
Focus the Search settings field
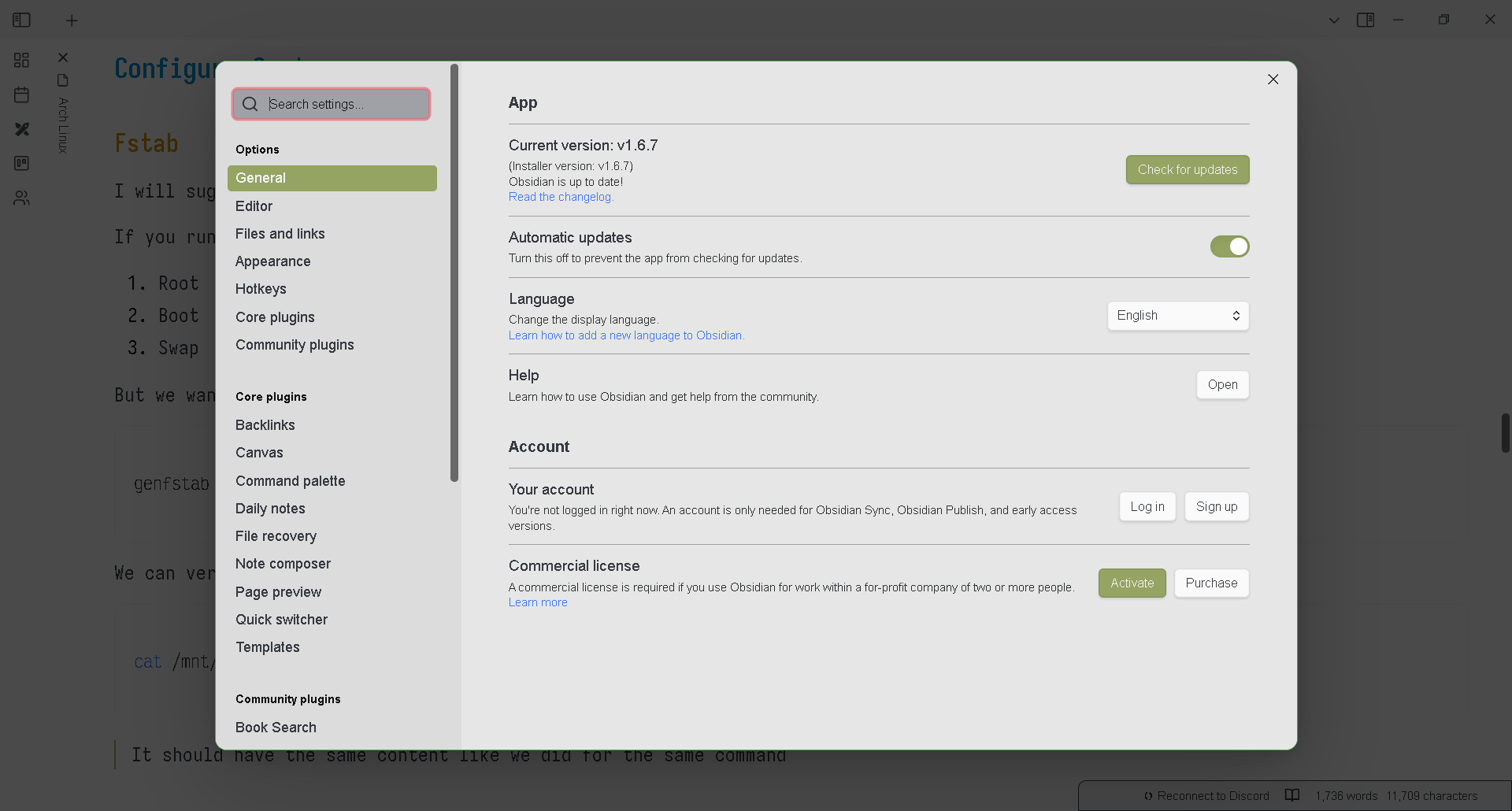tap(331, 104)
